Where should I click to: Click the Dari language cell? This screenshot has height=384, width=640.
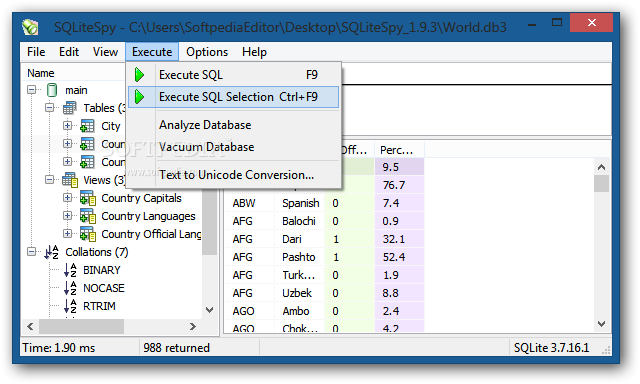click(x=300, y=239)
